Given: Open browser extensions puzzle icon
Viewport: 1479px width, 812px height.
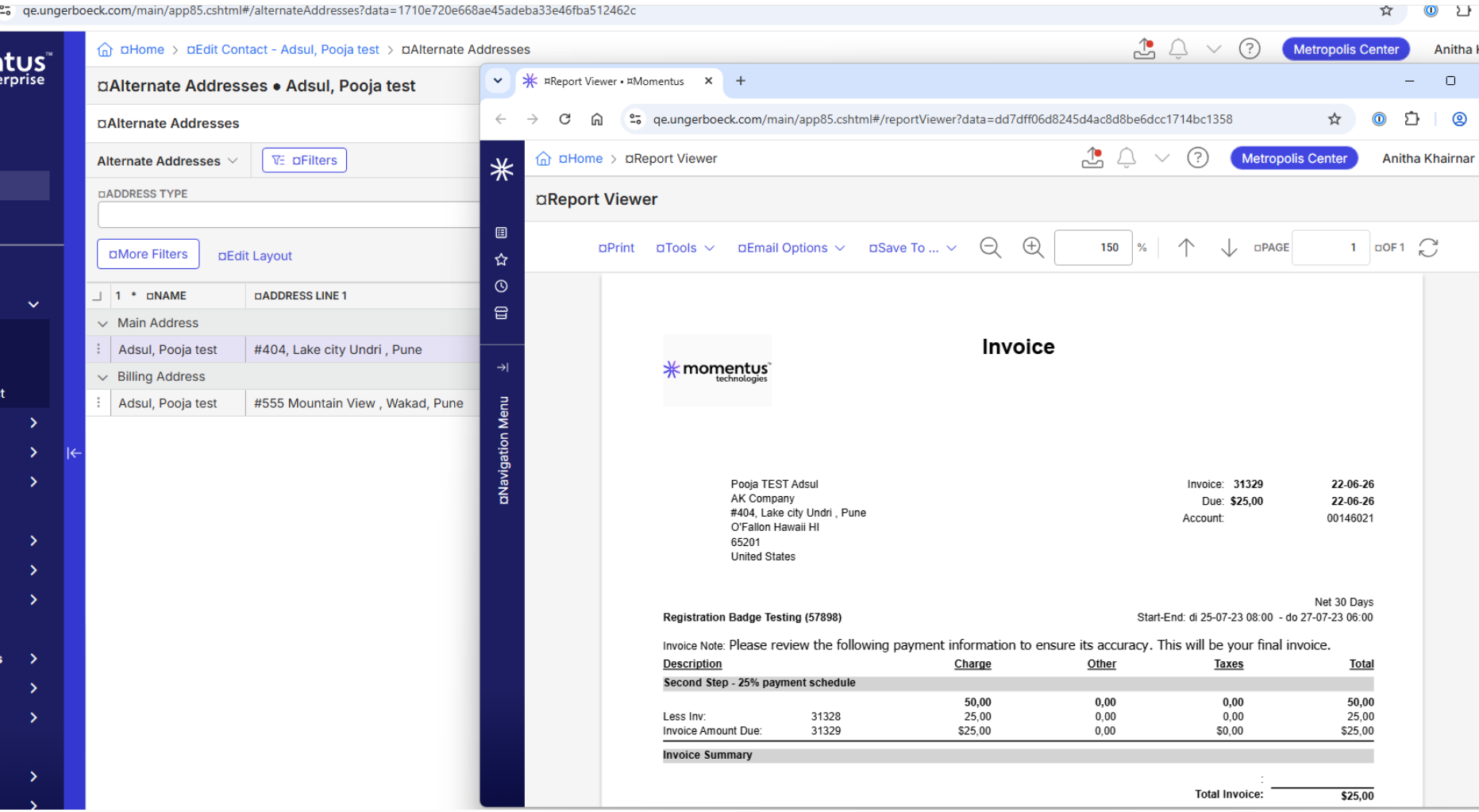Looking at the screenshot, I should tap(1412, 119).
